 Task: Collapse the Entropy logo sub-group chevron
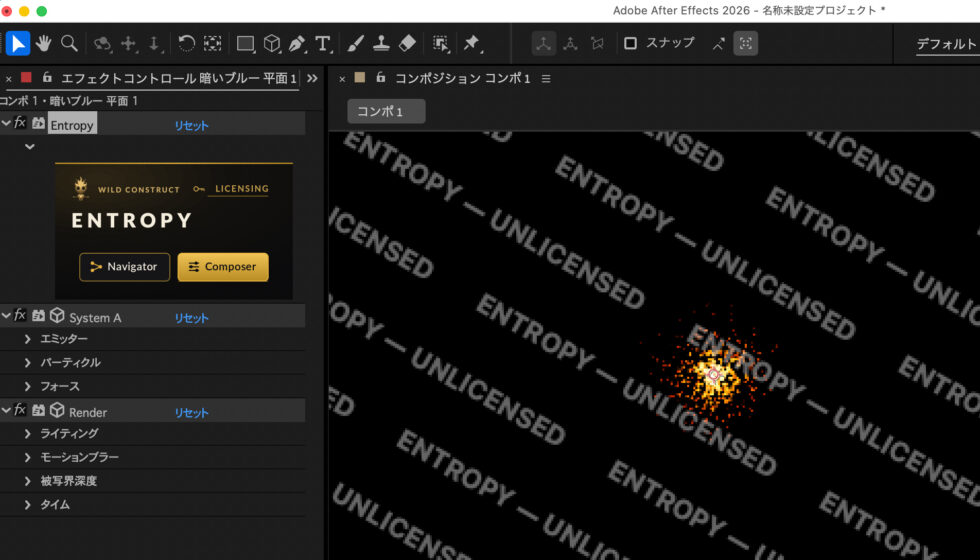29,147
